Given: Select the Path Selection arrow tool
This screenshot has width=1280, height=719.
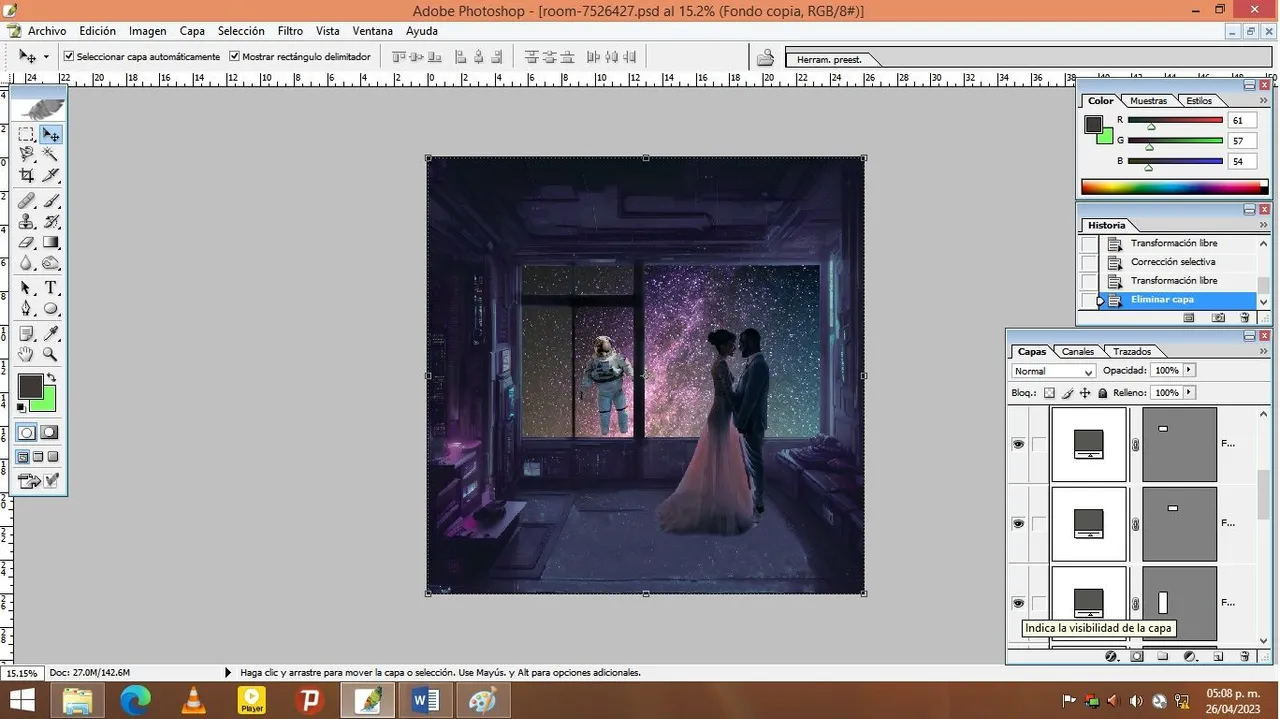Looking at the screenshot, I should [x=27, y=288].
